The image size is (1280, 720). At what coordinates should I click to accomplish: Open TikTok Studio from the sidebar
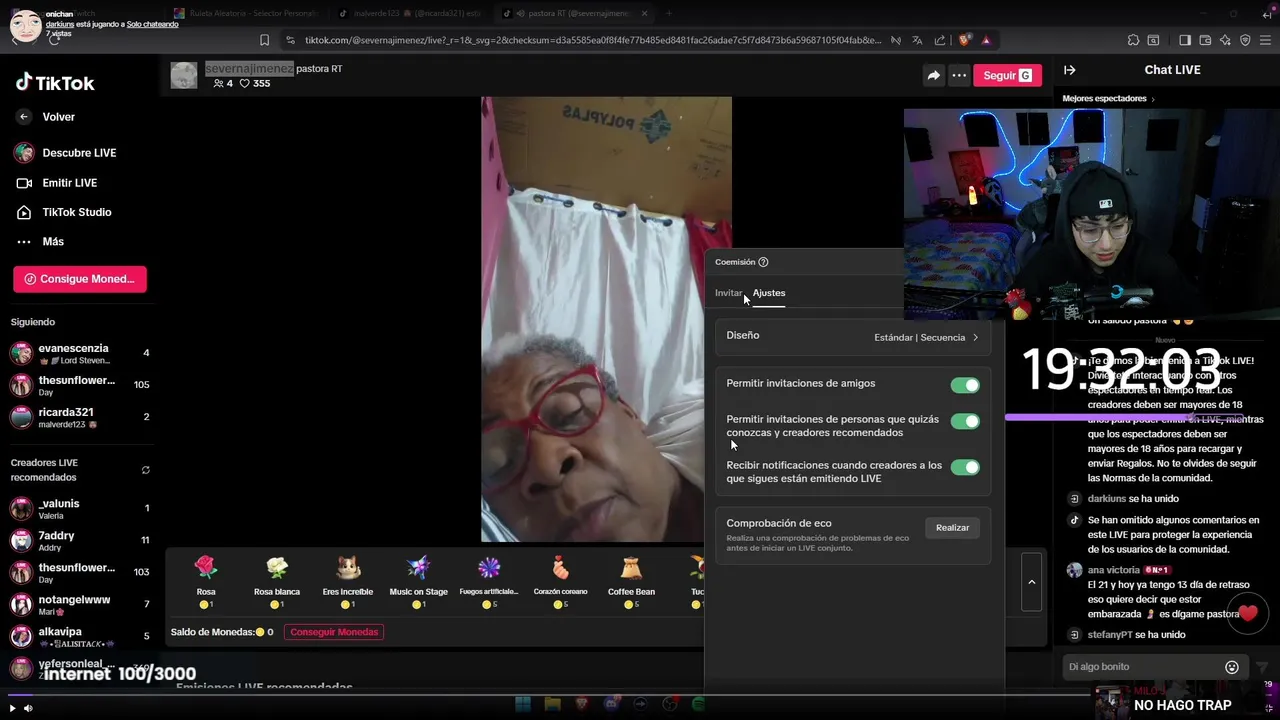point(63,212)
